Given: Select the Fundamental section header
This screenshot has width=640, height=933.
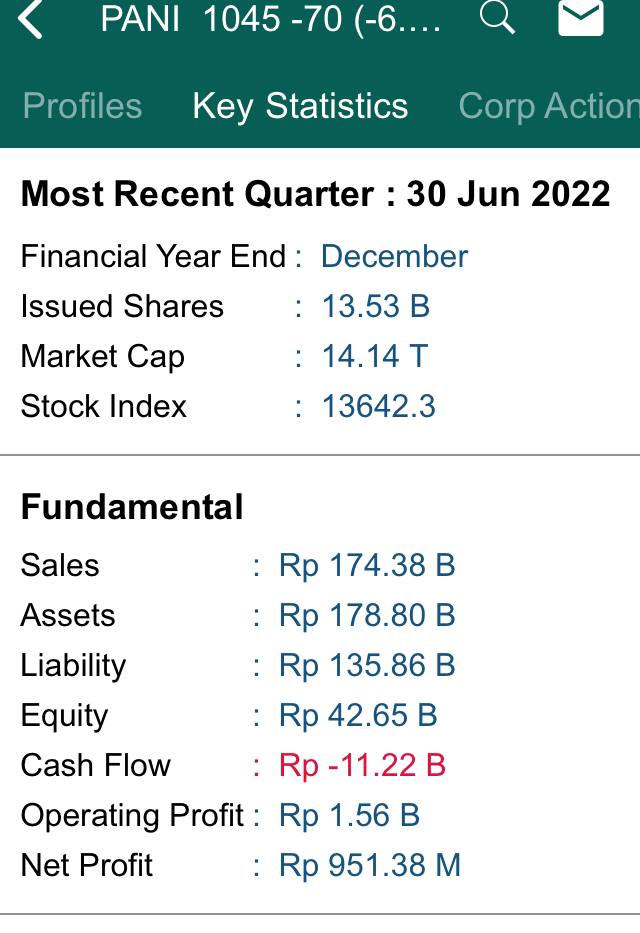Looking at the screenshot, I should pos(131,507).
